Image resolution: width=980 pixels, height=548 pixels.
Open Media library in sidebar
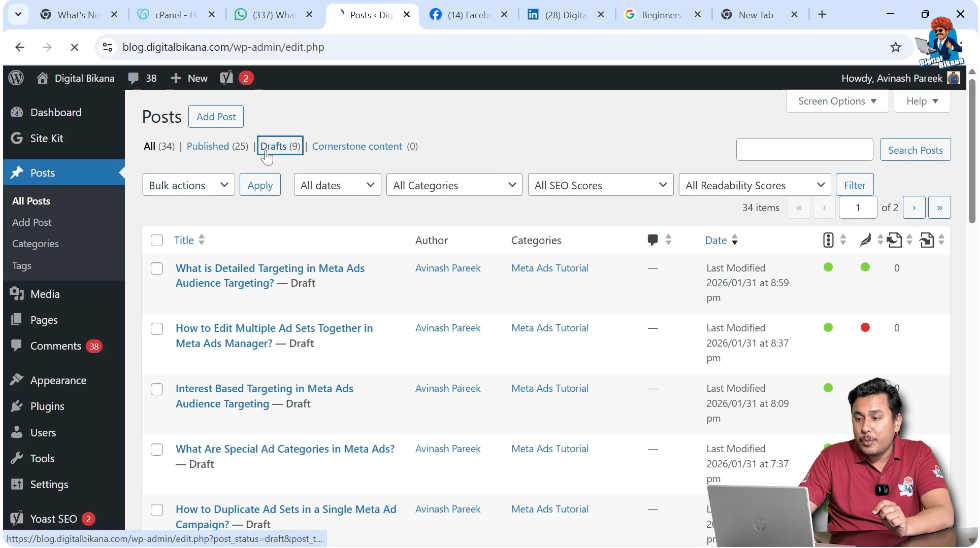[x=45, y=294]
